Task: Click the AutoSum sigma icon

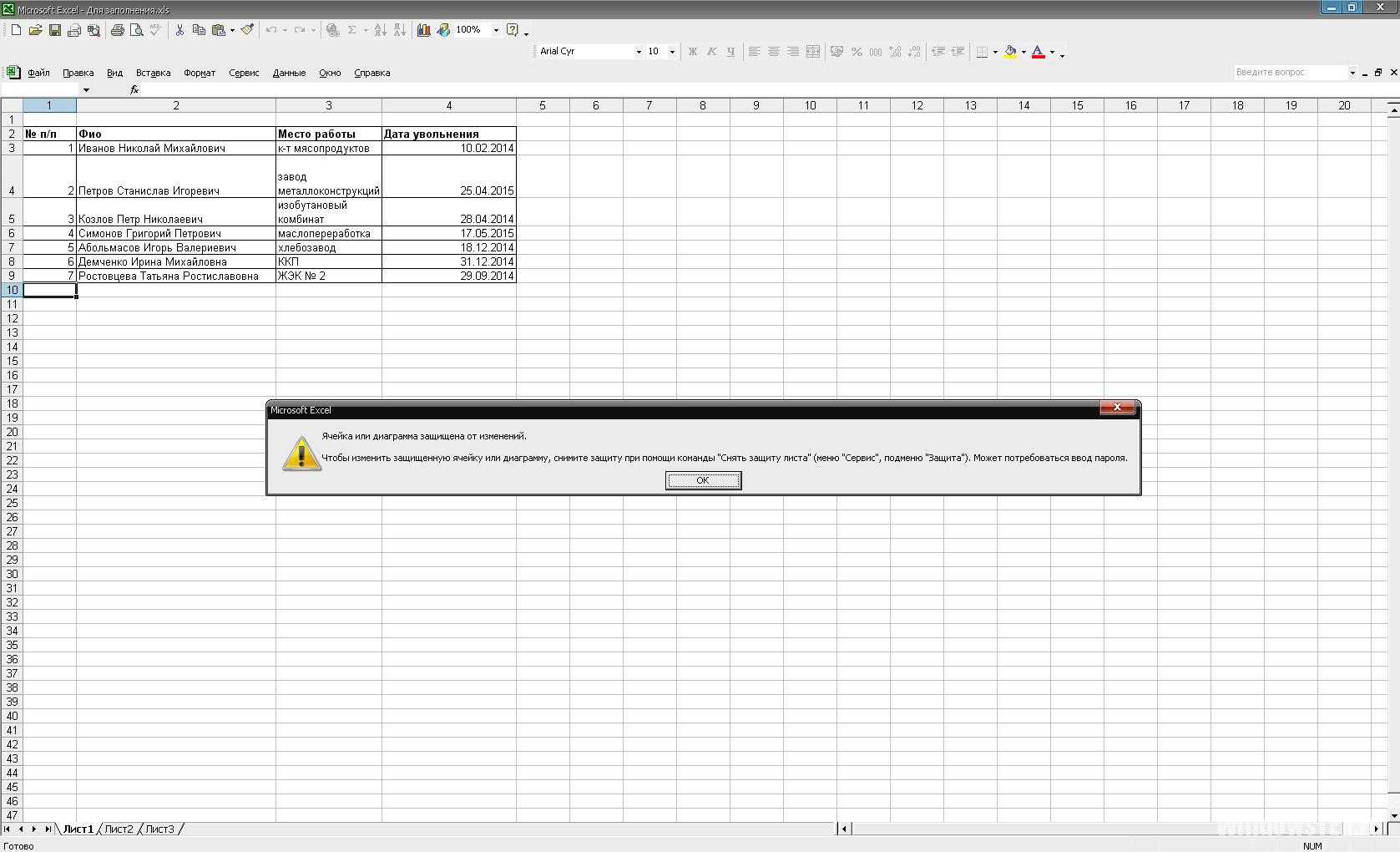Action: 351,30
